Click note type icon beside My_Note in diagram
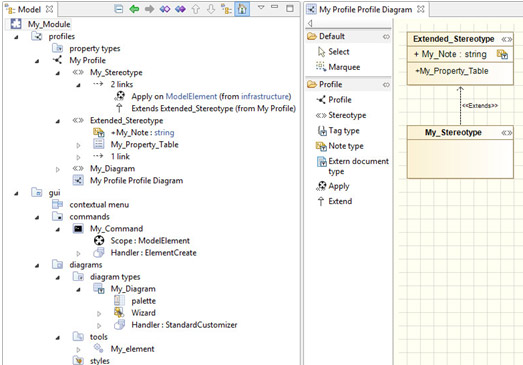 (x=502, y=54)
